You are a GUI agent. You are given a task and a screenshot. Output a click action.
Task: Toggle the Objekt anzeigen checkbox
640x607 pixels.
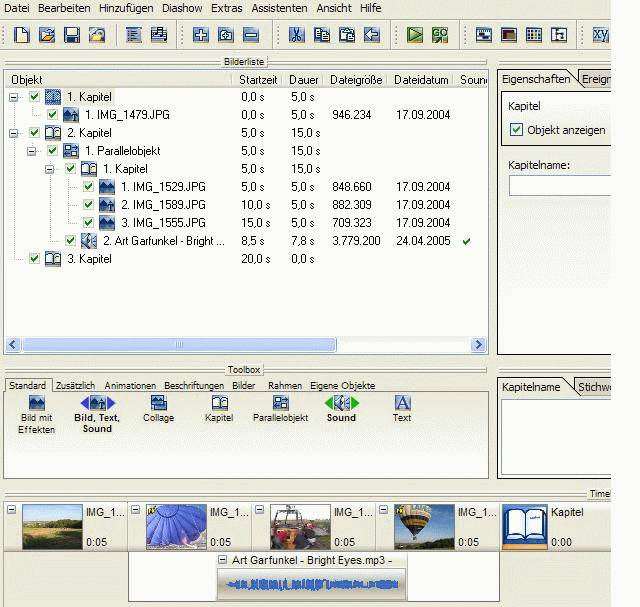point(517,130)
